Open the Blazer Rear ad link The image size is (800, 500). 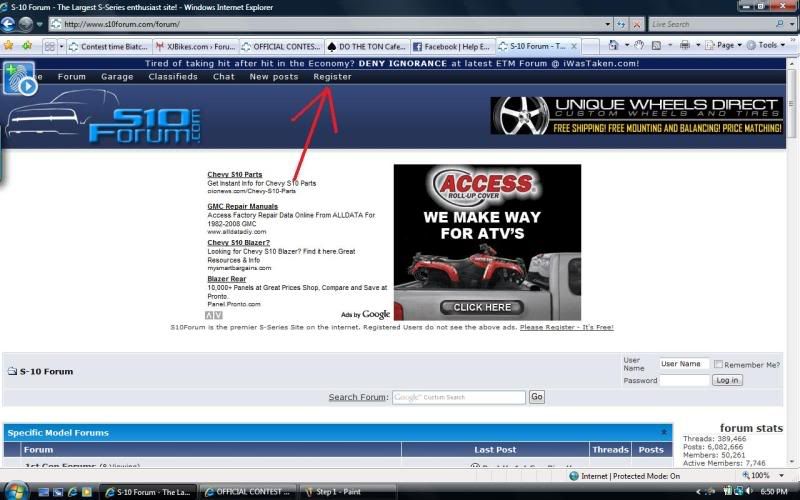pos(227,279)
